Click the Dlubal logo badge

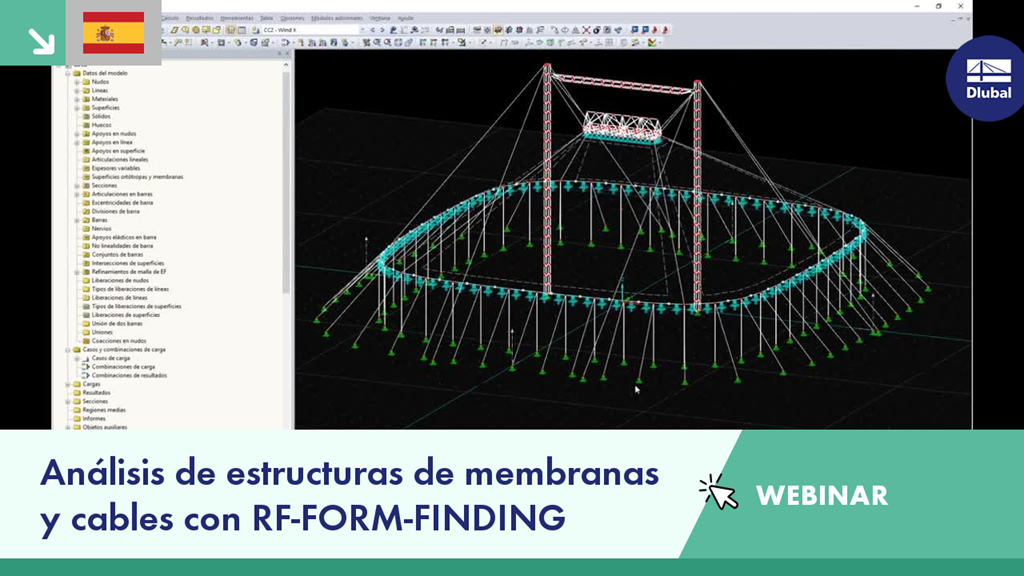tap(988, 78)
